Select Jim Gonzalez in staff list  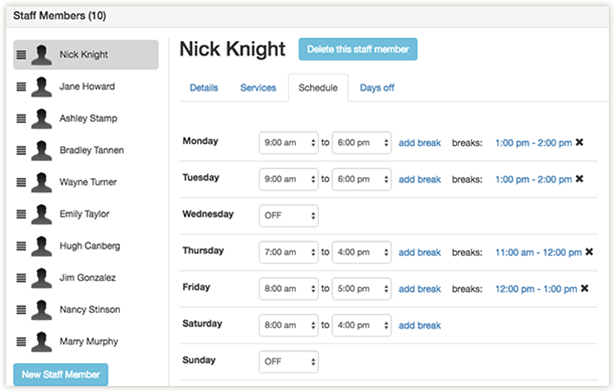pyautogui.click(x=86, y=278)
